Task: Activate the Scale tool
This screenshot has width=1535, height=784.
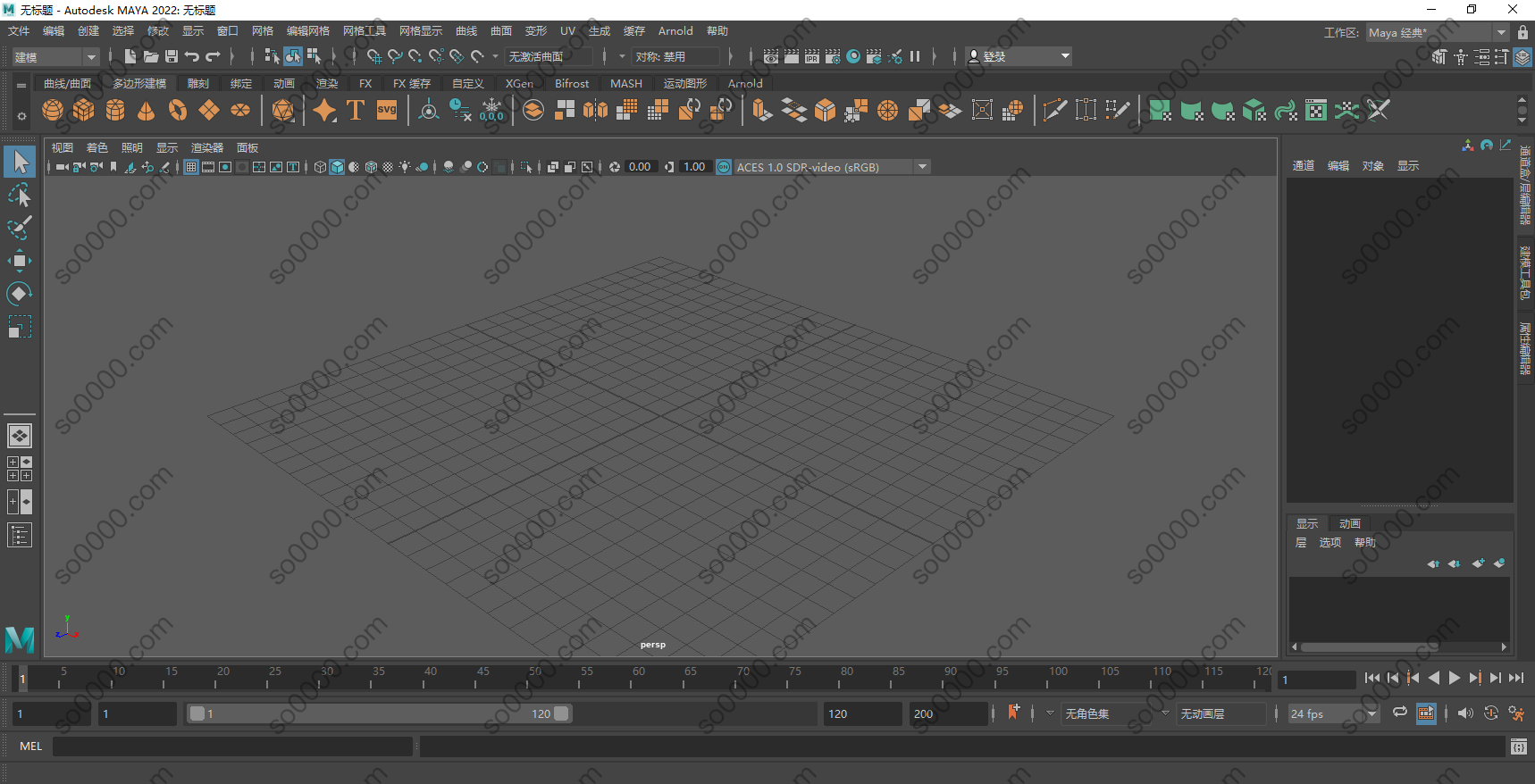Action: coord(20,327)
